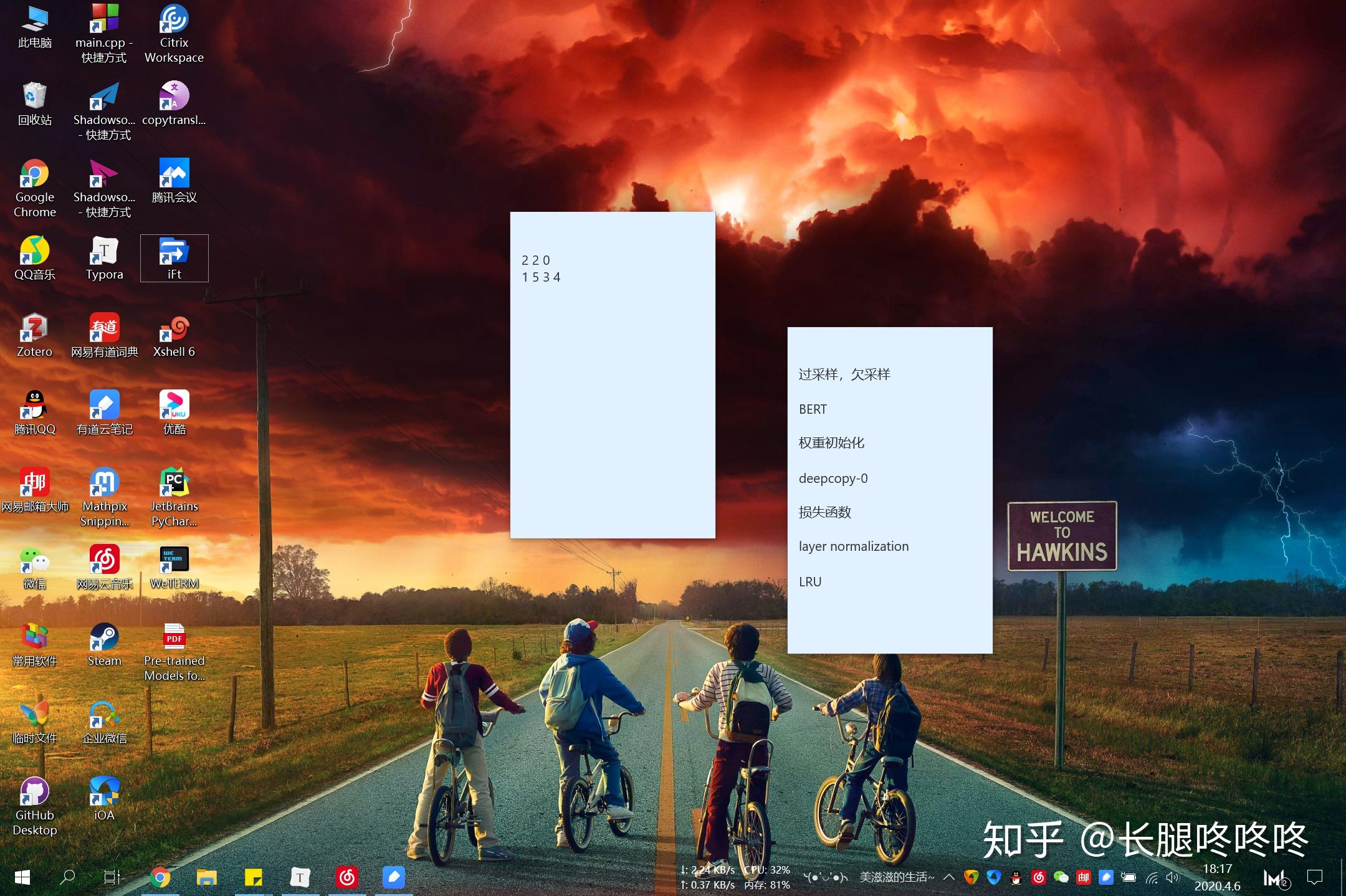This screenshot has width=1346, height=896.
Task: Open File Explorer from taskbar
Action: click(x=206, y=877)
